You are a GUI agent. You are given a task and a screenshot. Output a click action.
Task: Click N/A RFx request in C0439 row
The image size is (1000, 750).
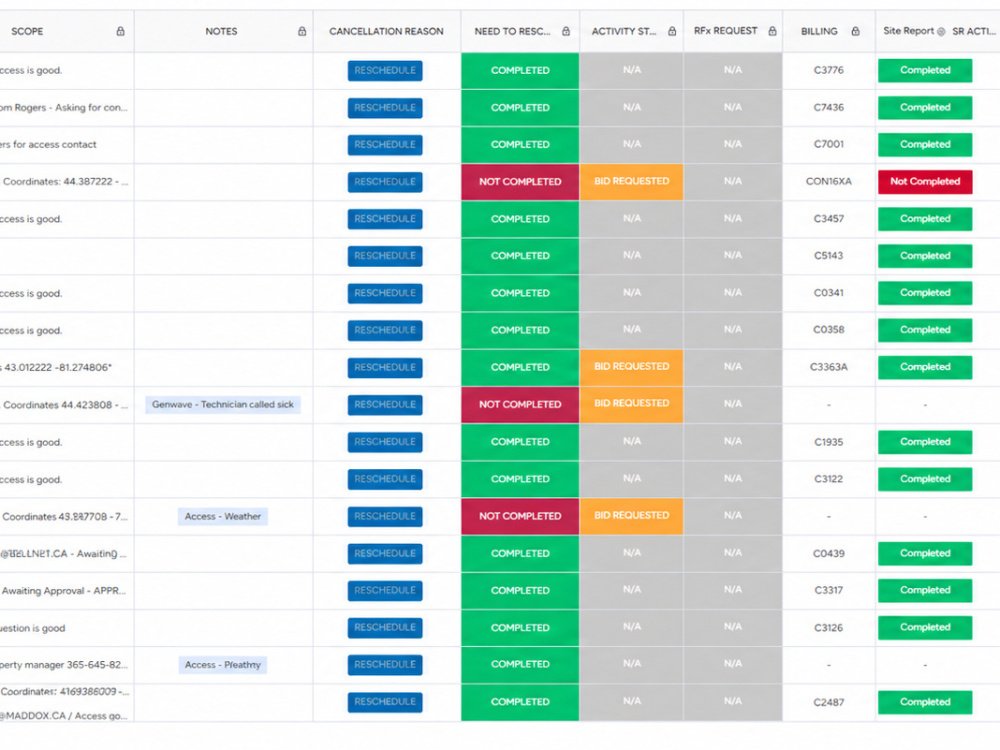pos(733,552)
